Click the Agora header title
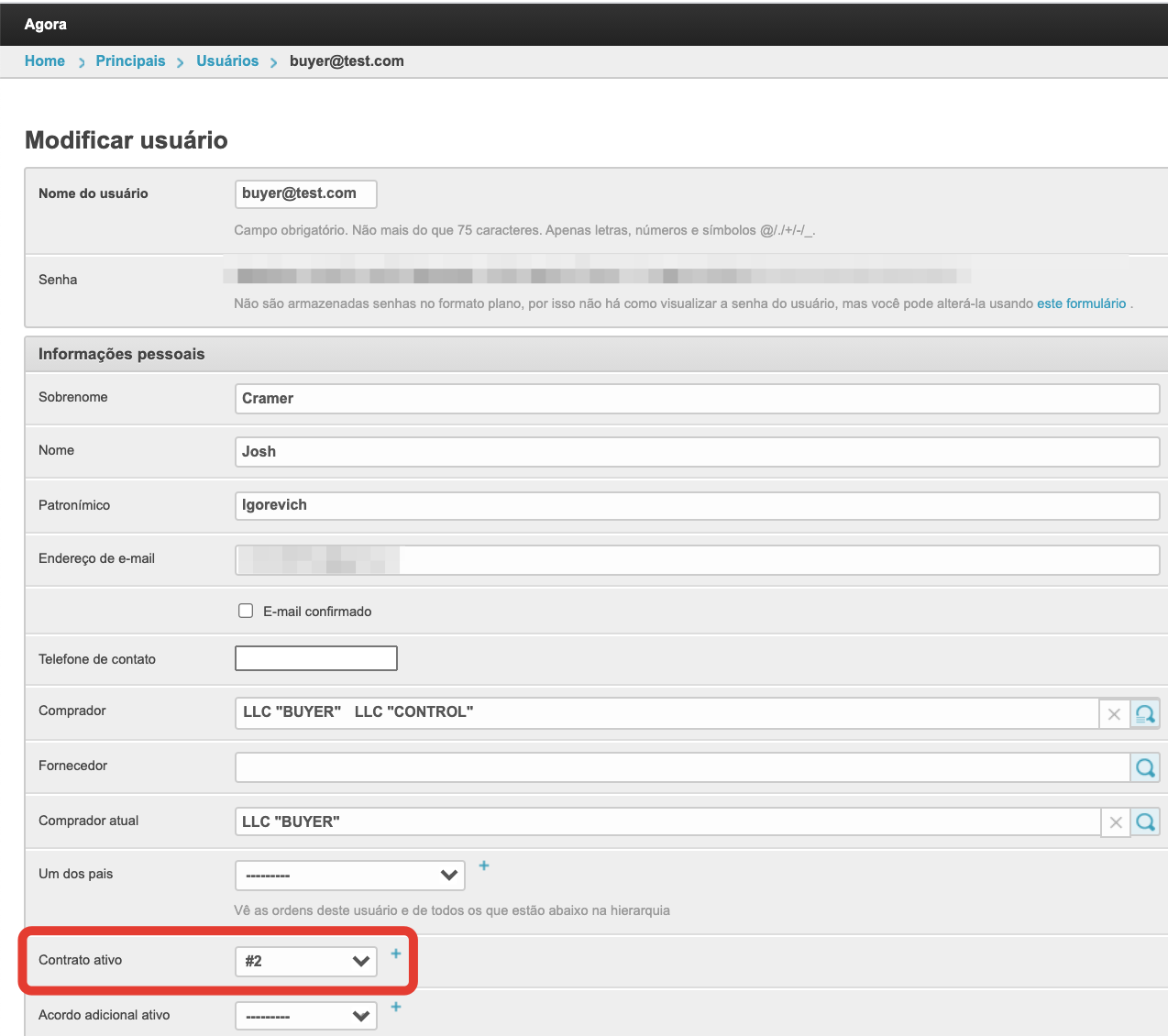The height and width of the screenshot is (1036, 1168). click(46, 25)
